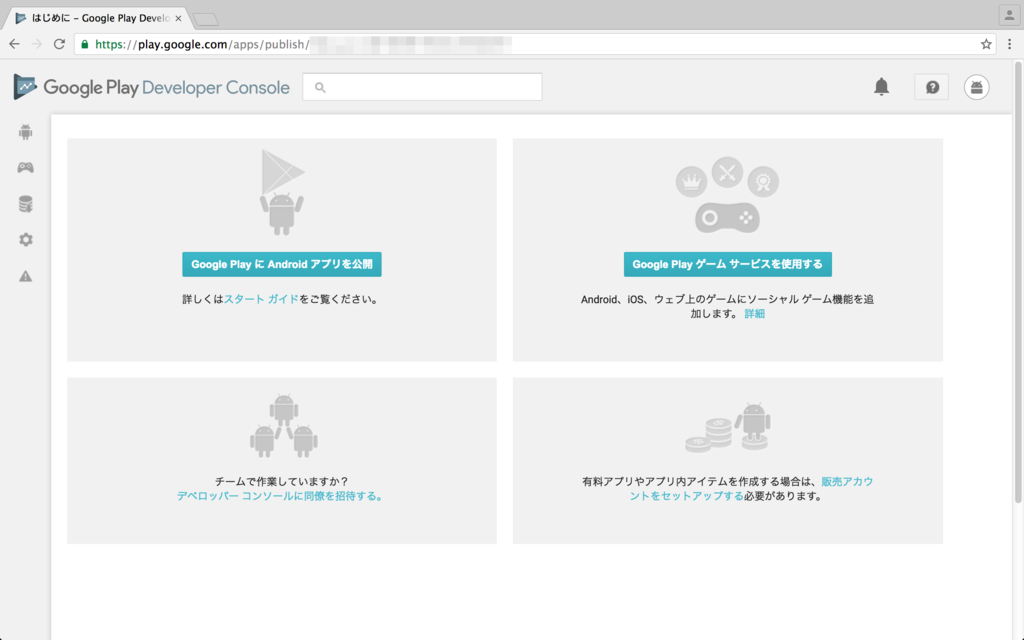Open Settings gear icon in sidebar
The height and width of the screenshot is (640, 1024).
[x=26, y=240]
